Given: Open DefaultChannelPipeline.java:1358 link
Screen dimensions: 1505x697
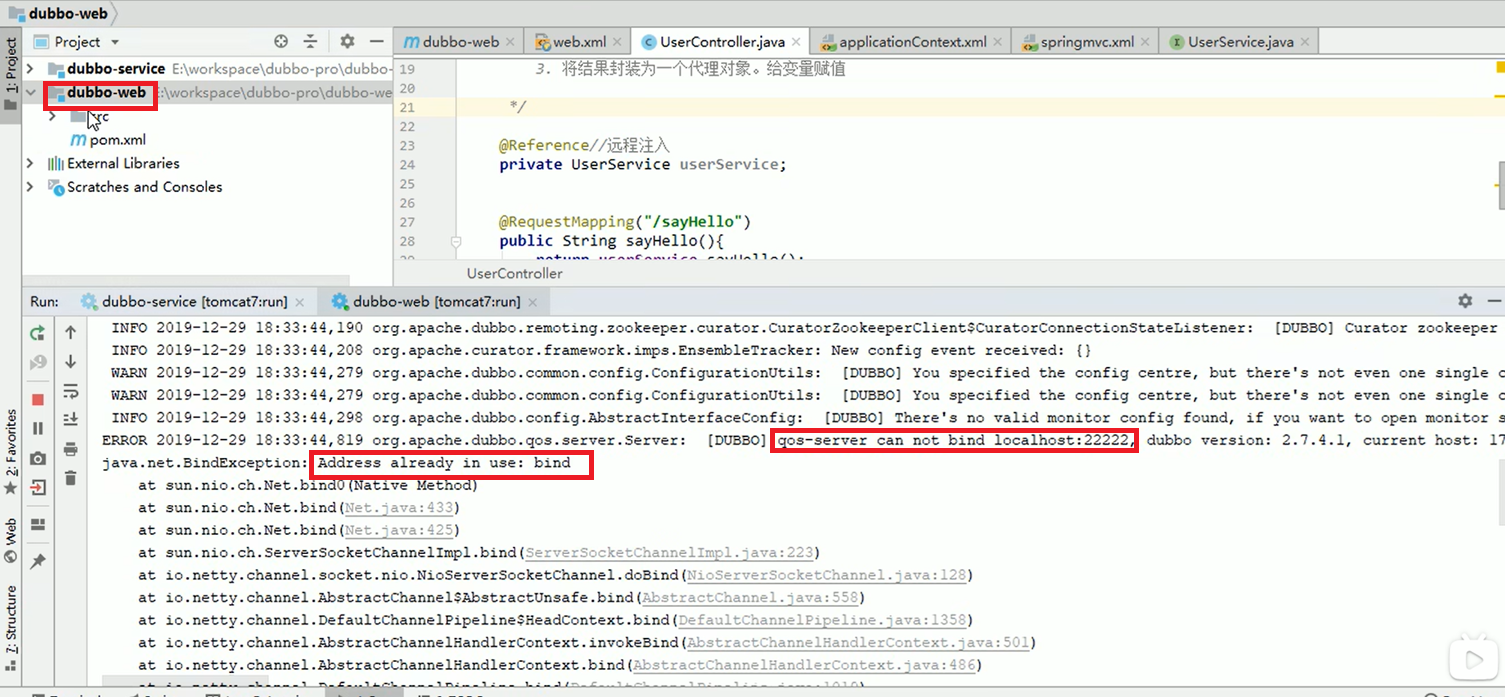Looking at the screenshot, I should pyautogui.click(x=825, y=620).
